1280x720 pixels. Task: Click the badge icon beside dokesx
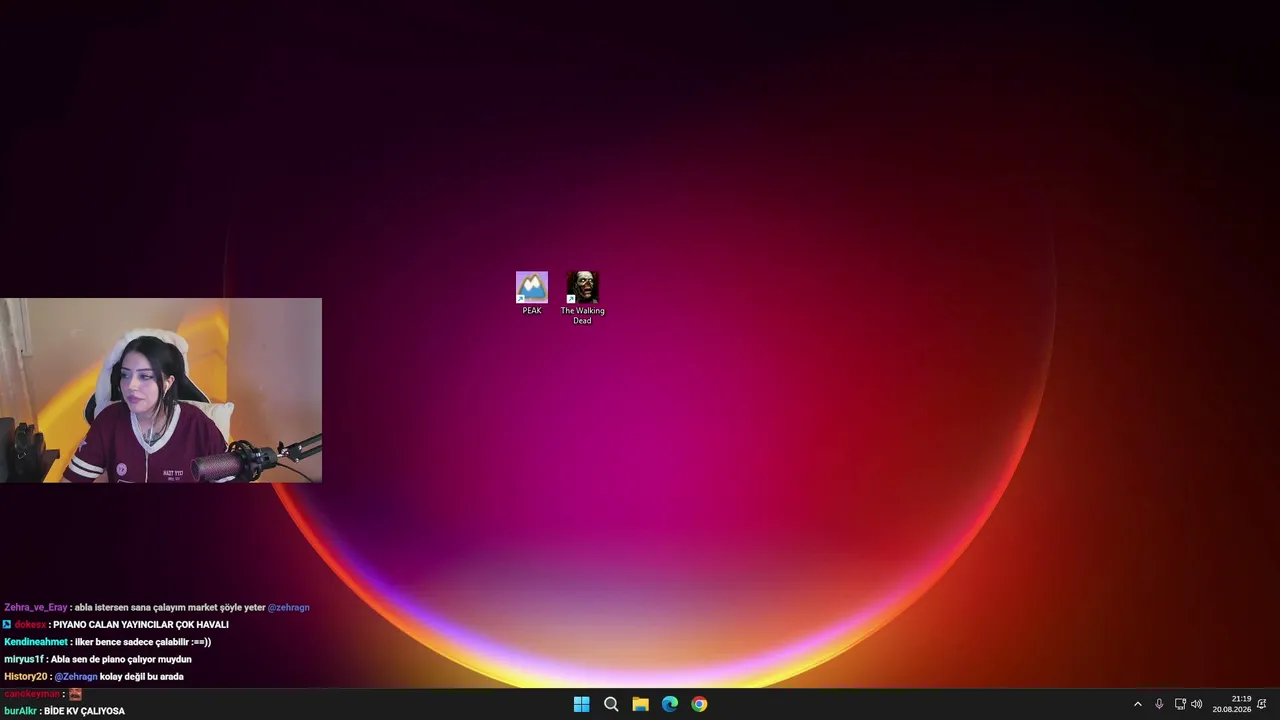click(x=7, y=625)
